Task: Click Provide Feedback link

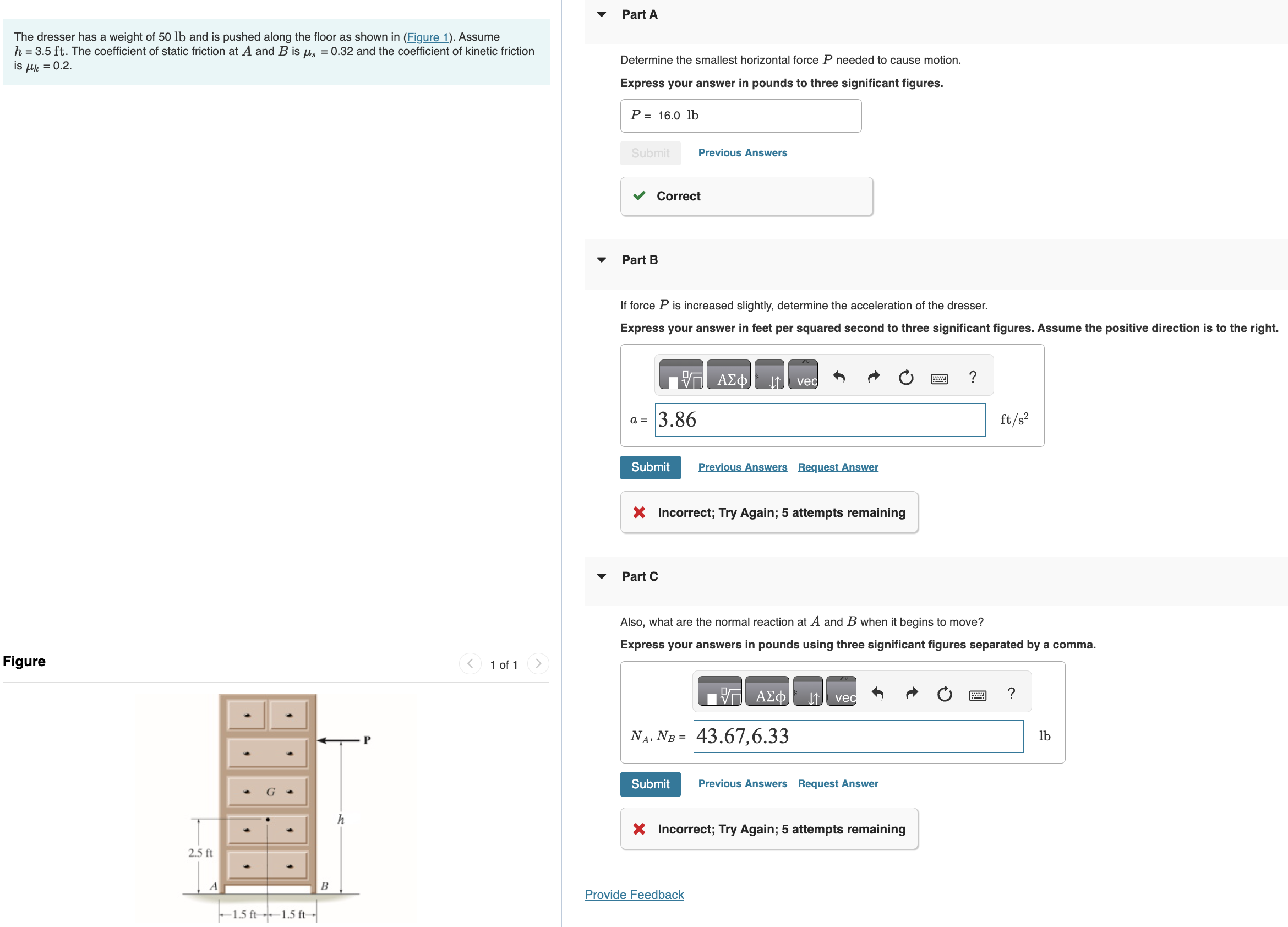Action: (x=634, y=895)
